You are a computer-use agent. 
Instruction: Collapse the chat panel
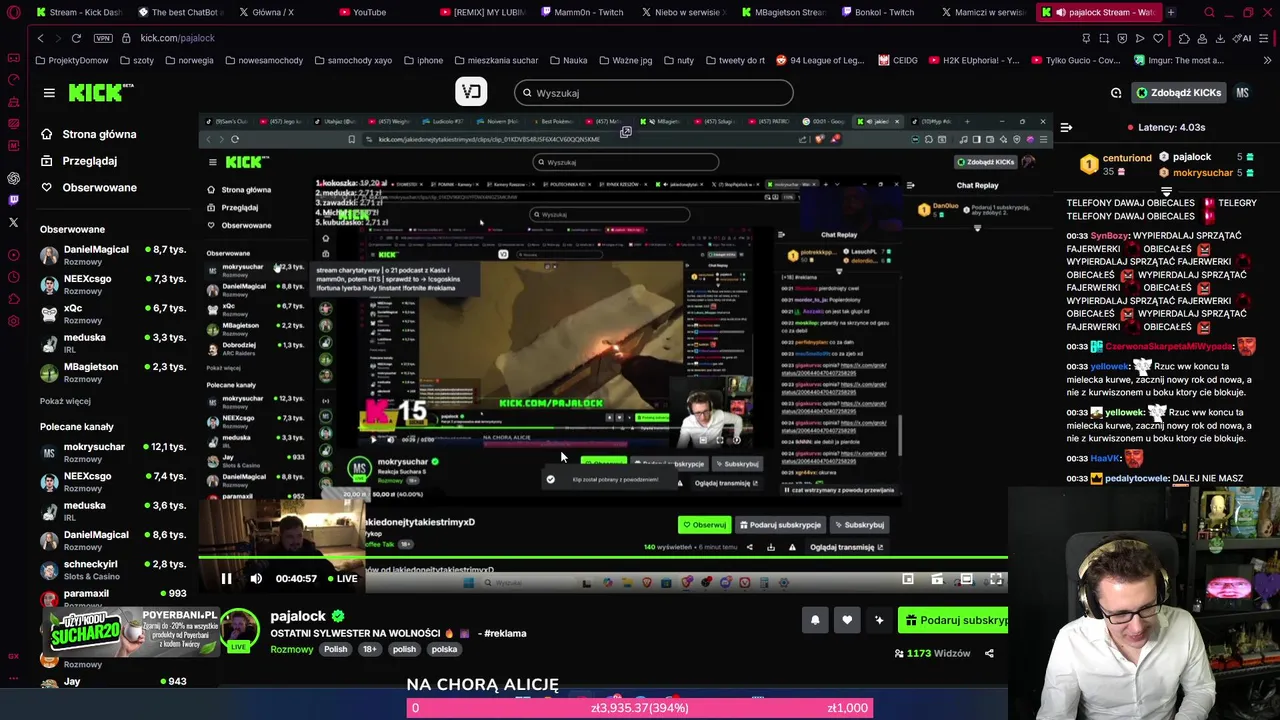pos(1066,127)
